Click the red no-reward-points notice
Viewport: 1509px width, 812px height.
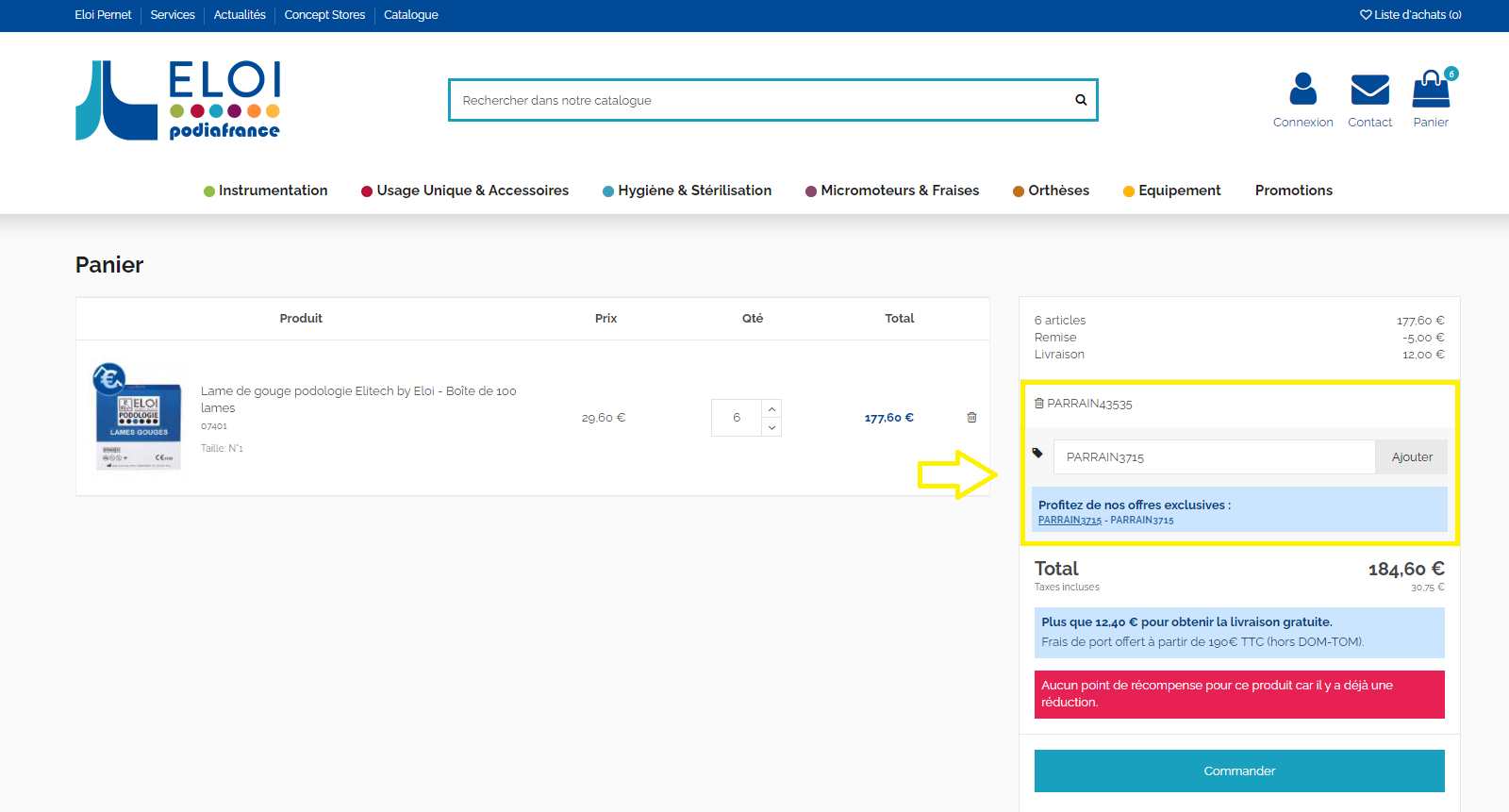coord(1239,694)
